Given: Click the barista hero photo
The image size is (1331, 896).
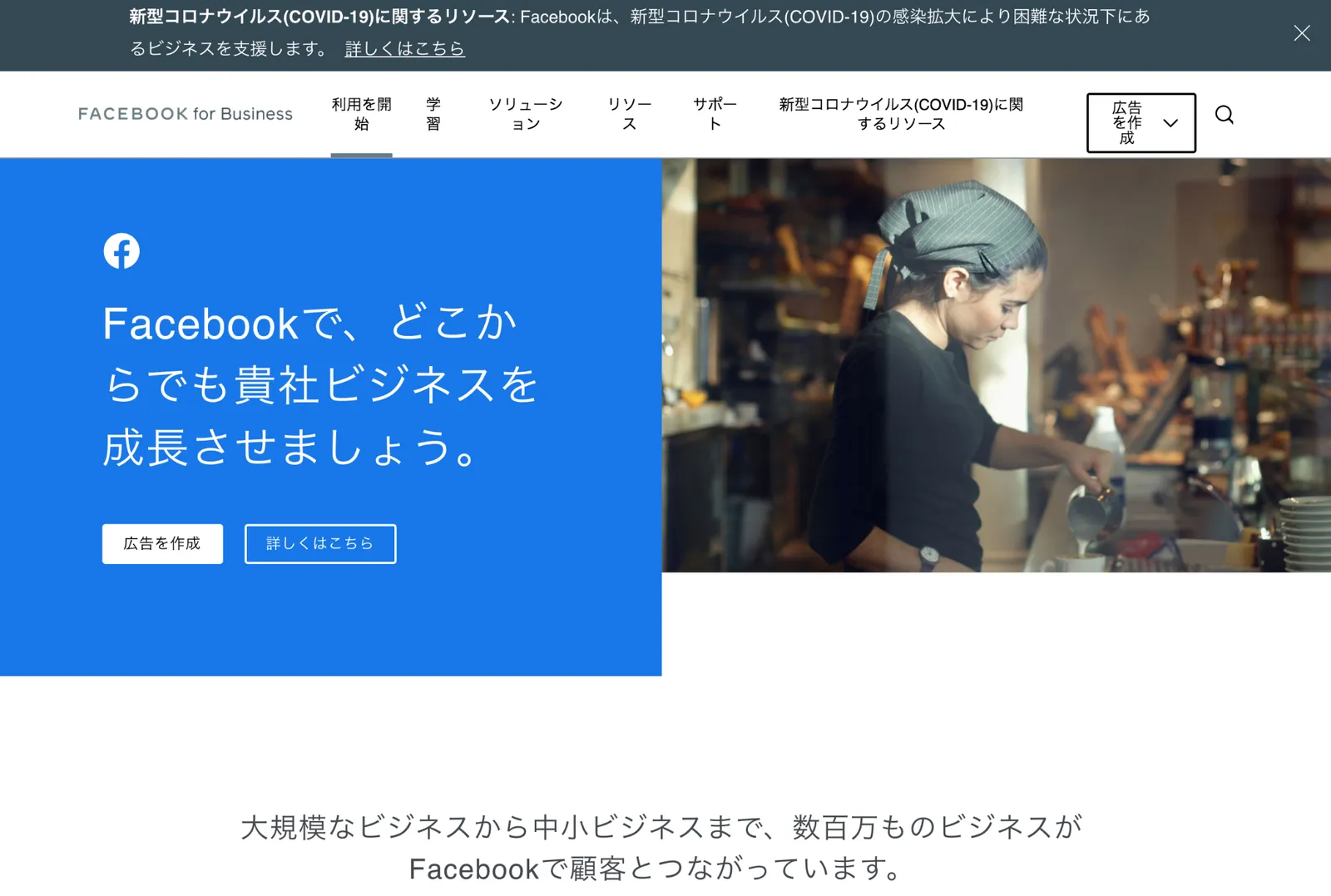Looking at the screenshot, I should pyautogui.click(x=997, y=365).
